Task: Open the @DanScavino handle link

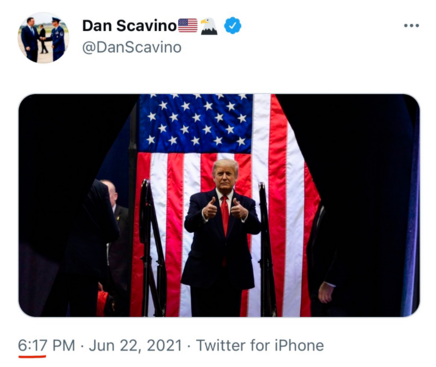Action: [132, 47]
